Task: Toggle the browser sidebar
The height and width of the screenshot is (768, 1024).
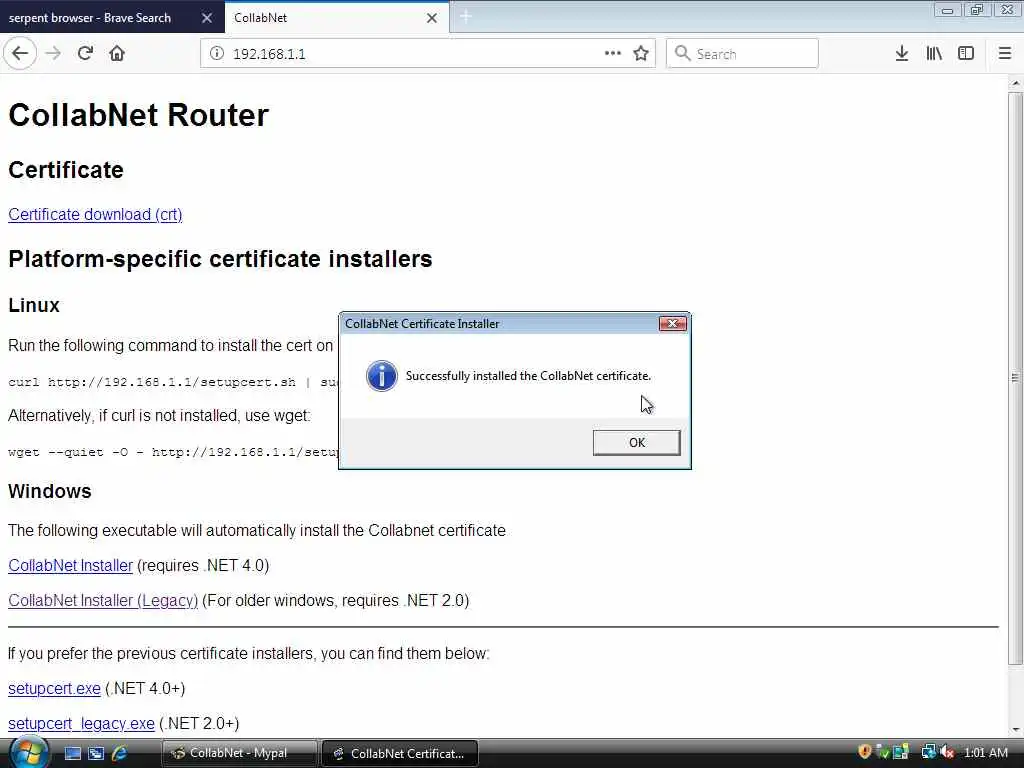Action: [966, 54]
